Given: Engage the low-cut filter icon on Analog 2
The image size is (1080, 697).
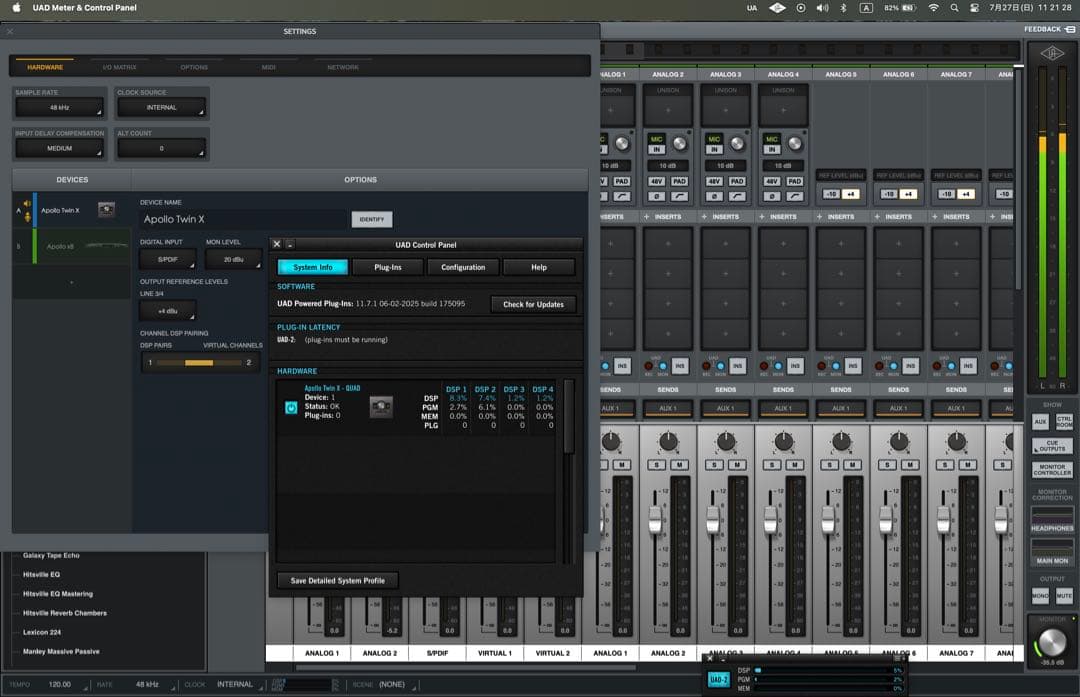Looking at the screenshot, I should click(x=678, y=196).
